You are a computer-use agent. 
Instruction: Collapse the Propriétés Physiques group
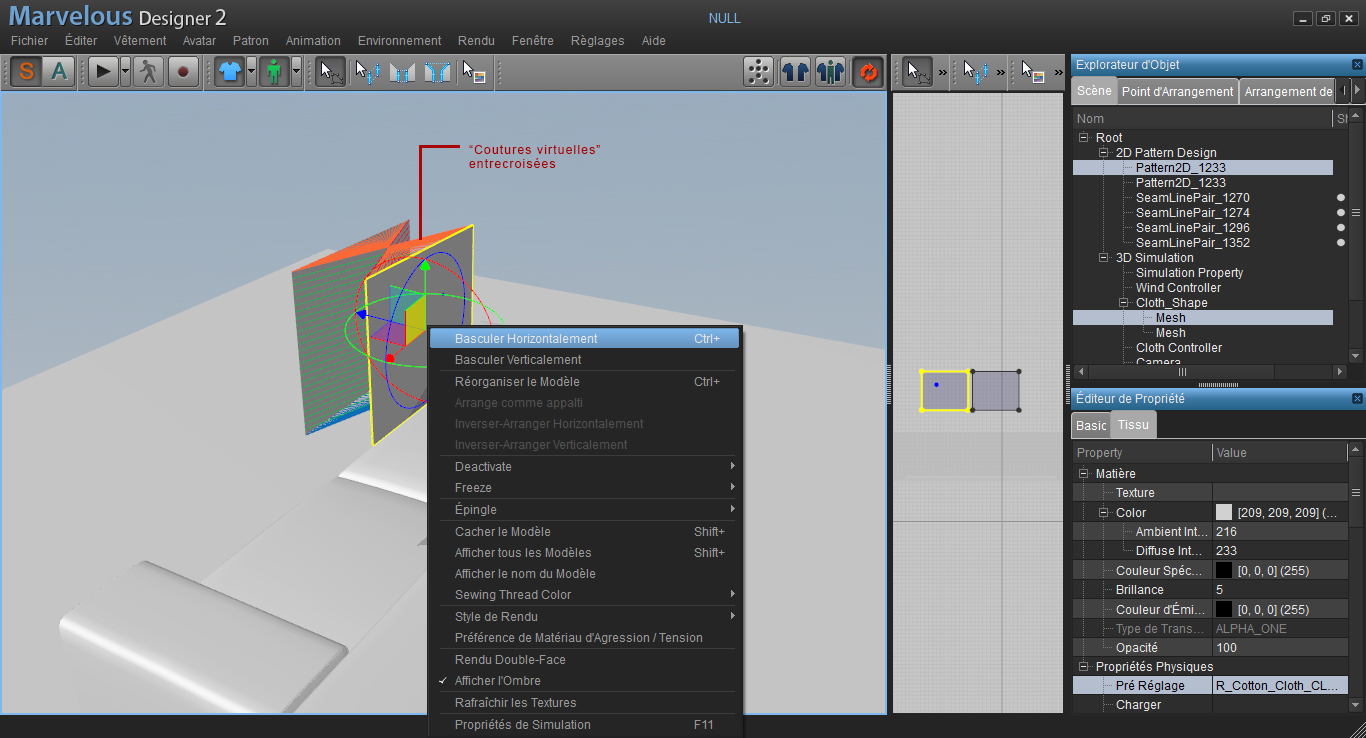click(x=1083, y=667)
